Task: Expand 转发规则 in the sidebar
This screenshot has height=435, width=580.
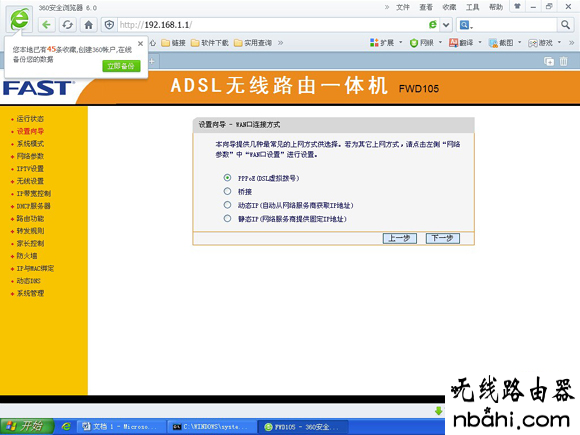Action: (30, 231)
